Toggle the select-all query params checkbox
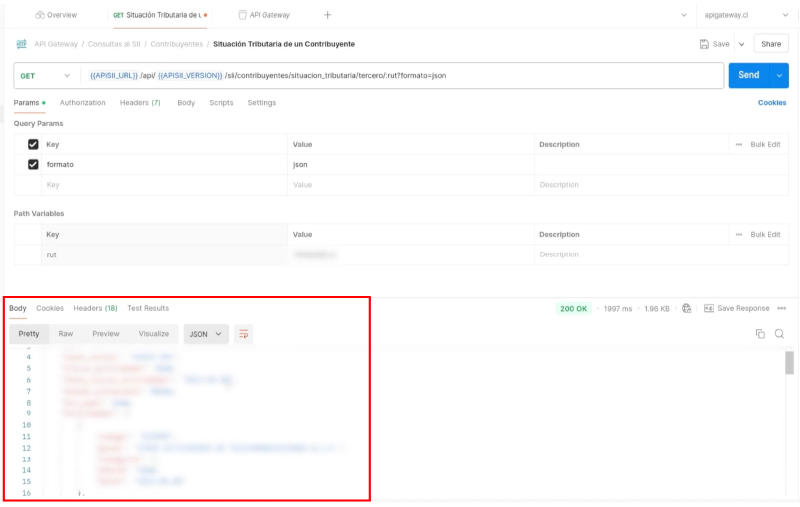 pyautogui.click(x=33, y=145)
